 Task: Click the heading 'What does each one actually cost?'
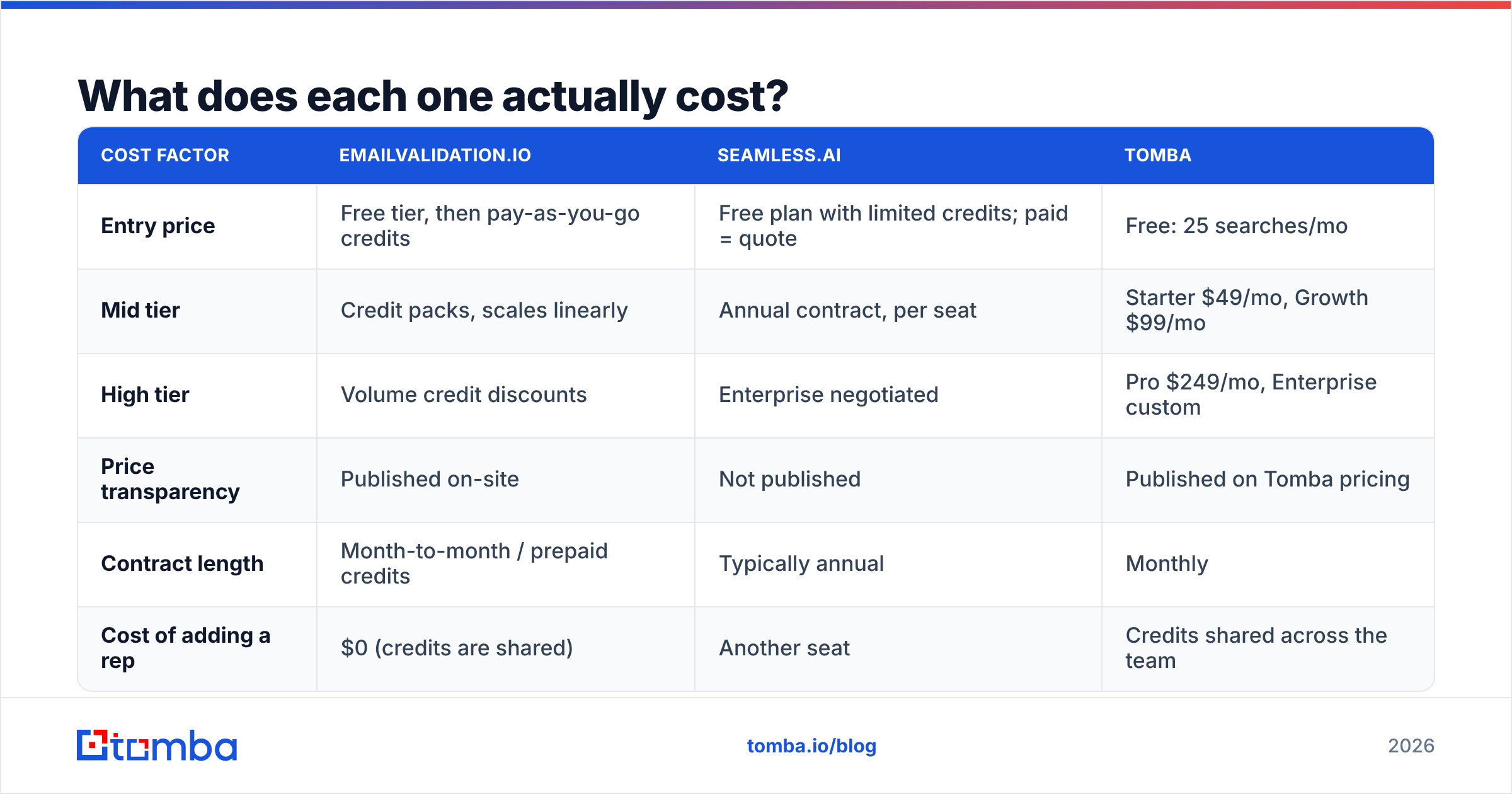pyautogui.click(x=433, y=96)
